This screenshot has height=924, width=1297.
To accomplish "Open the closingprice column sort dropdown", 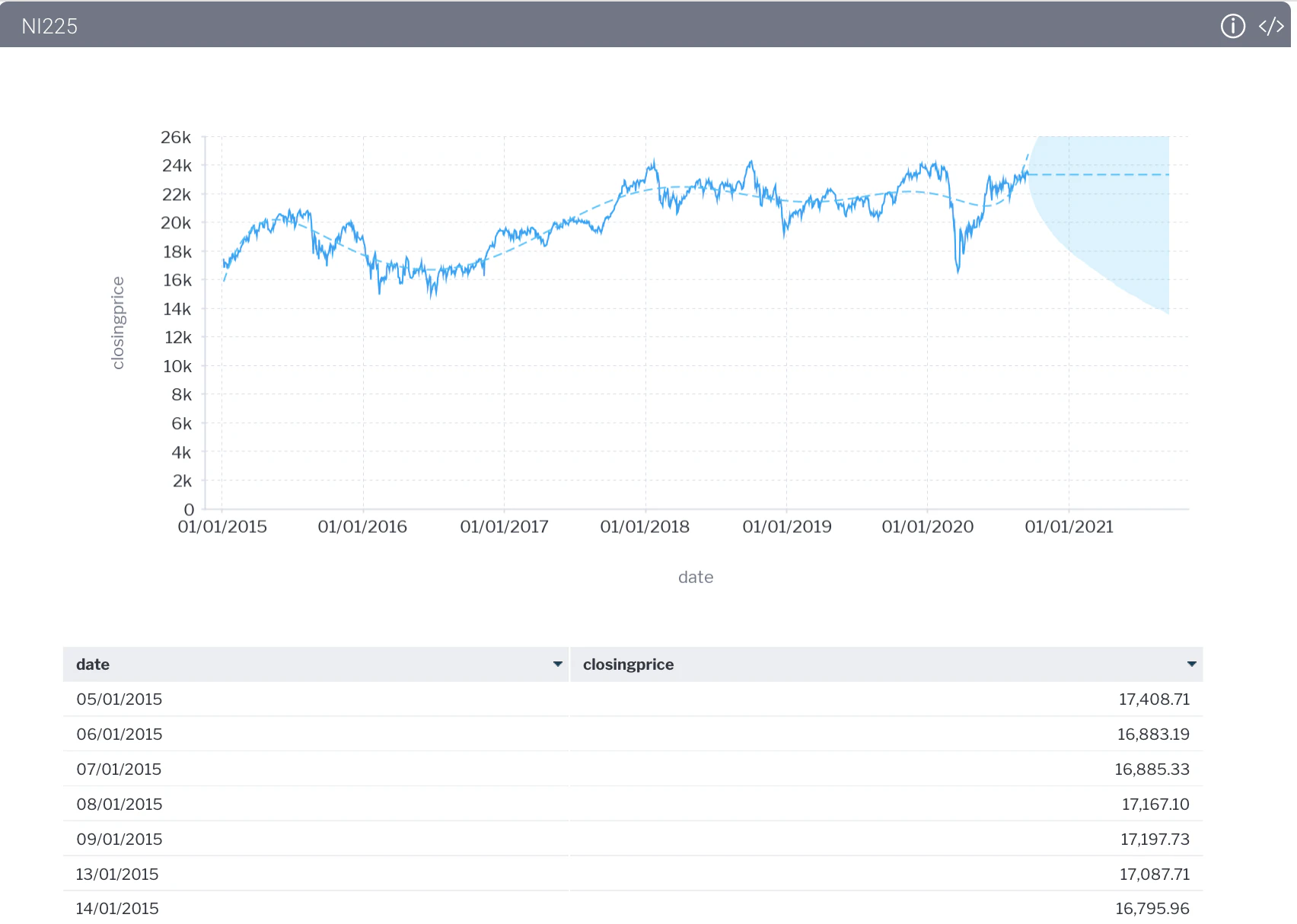I will [x=1191, y=664].
